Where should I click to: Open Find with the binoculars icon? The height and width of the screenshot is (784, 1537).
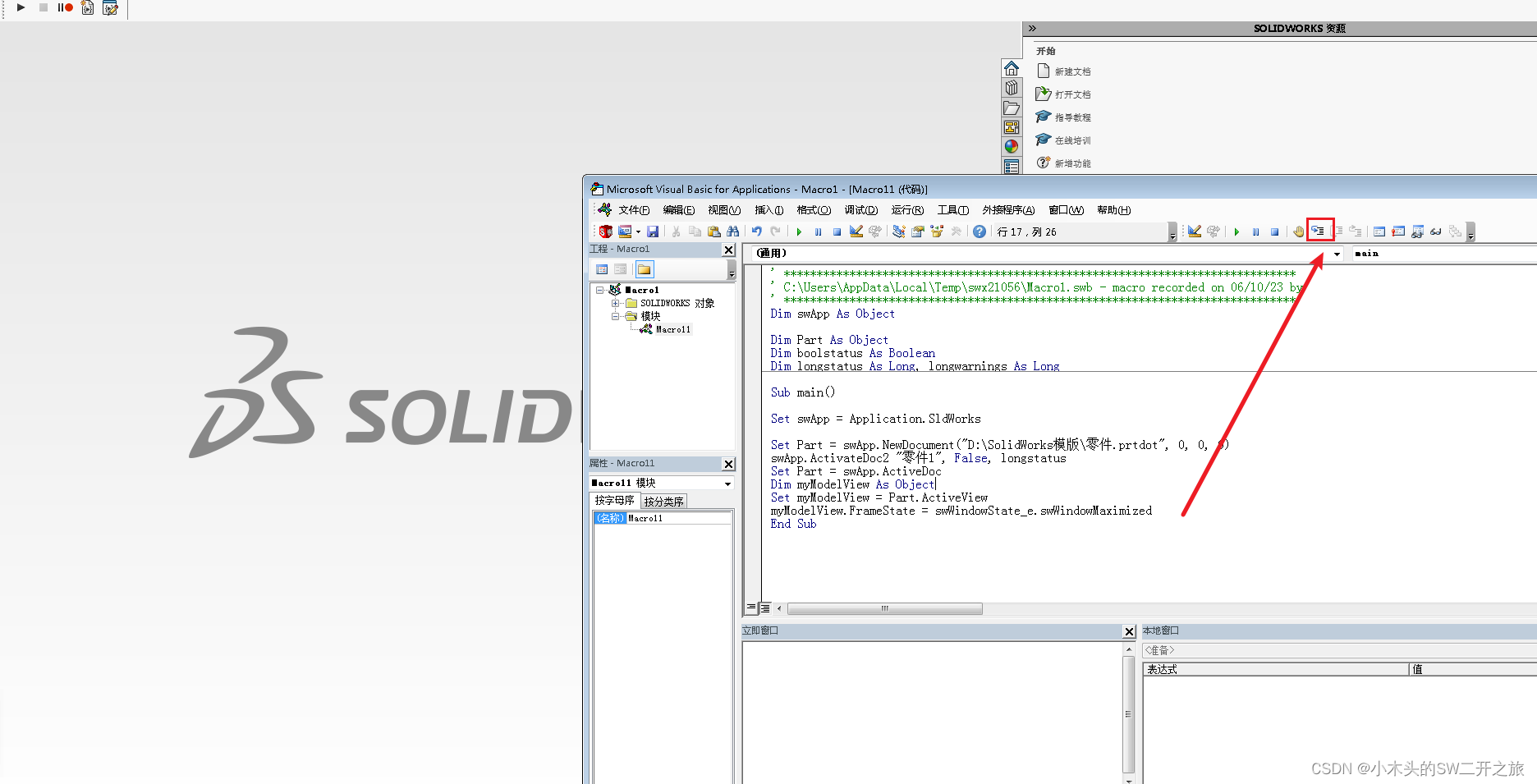(x=732, y=232)
